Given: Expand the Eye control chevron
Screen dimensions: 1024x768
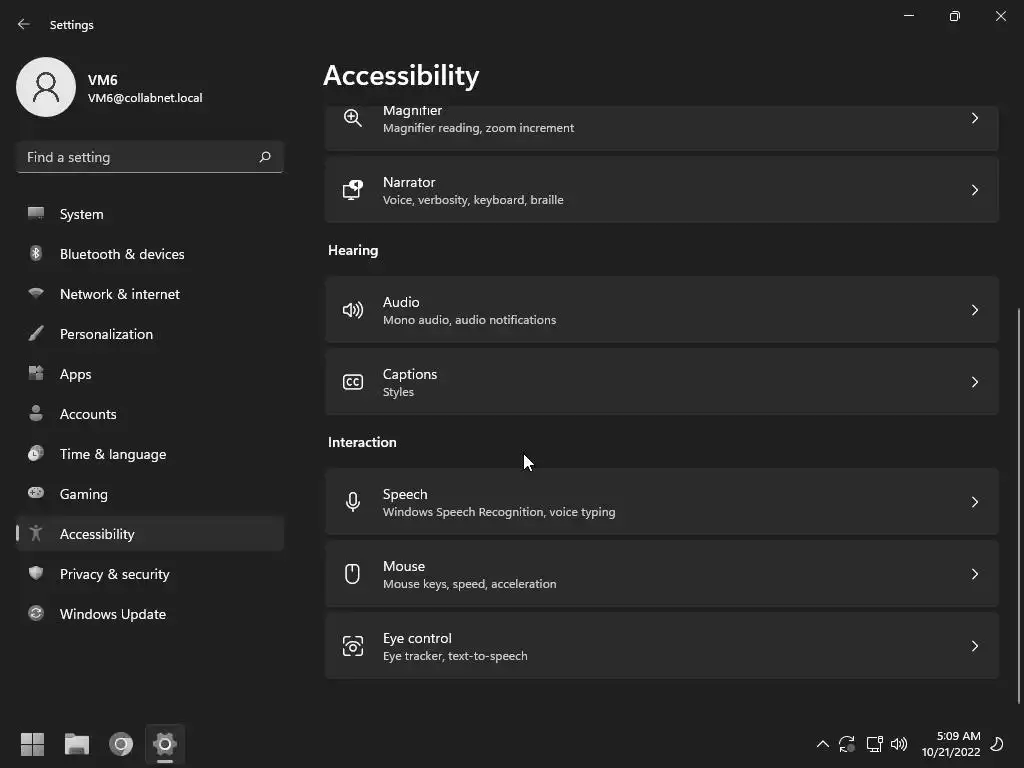Looking at the screenshot, I should point(975,646).
